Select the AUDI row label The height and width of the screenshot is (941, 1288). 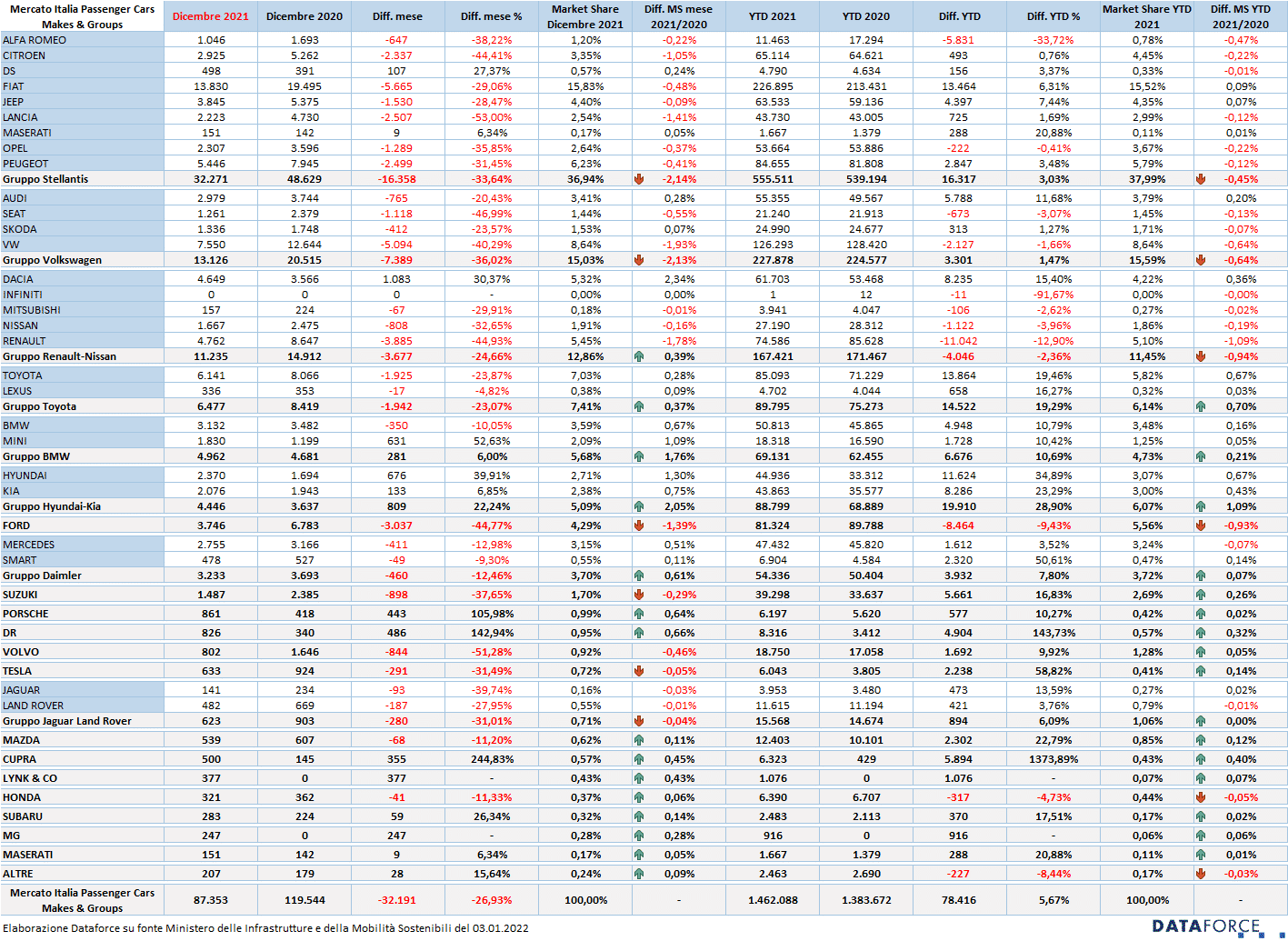[15, 198]
